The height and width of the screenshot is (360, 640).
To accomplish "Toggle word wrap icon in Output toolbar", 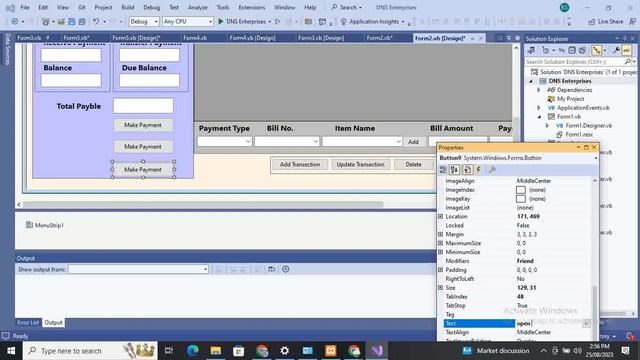I will coord(271,269).
